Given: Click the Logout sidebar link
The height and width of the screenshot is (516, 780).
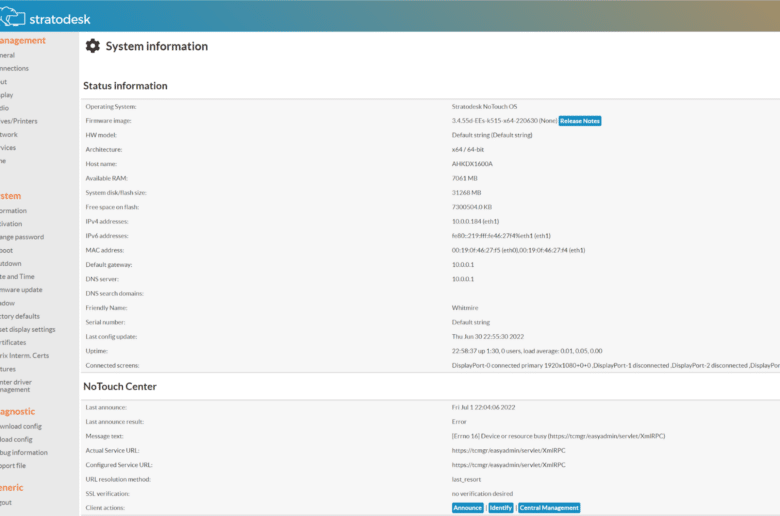Looking at the screenshot, I should (x=6, y=503).
